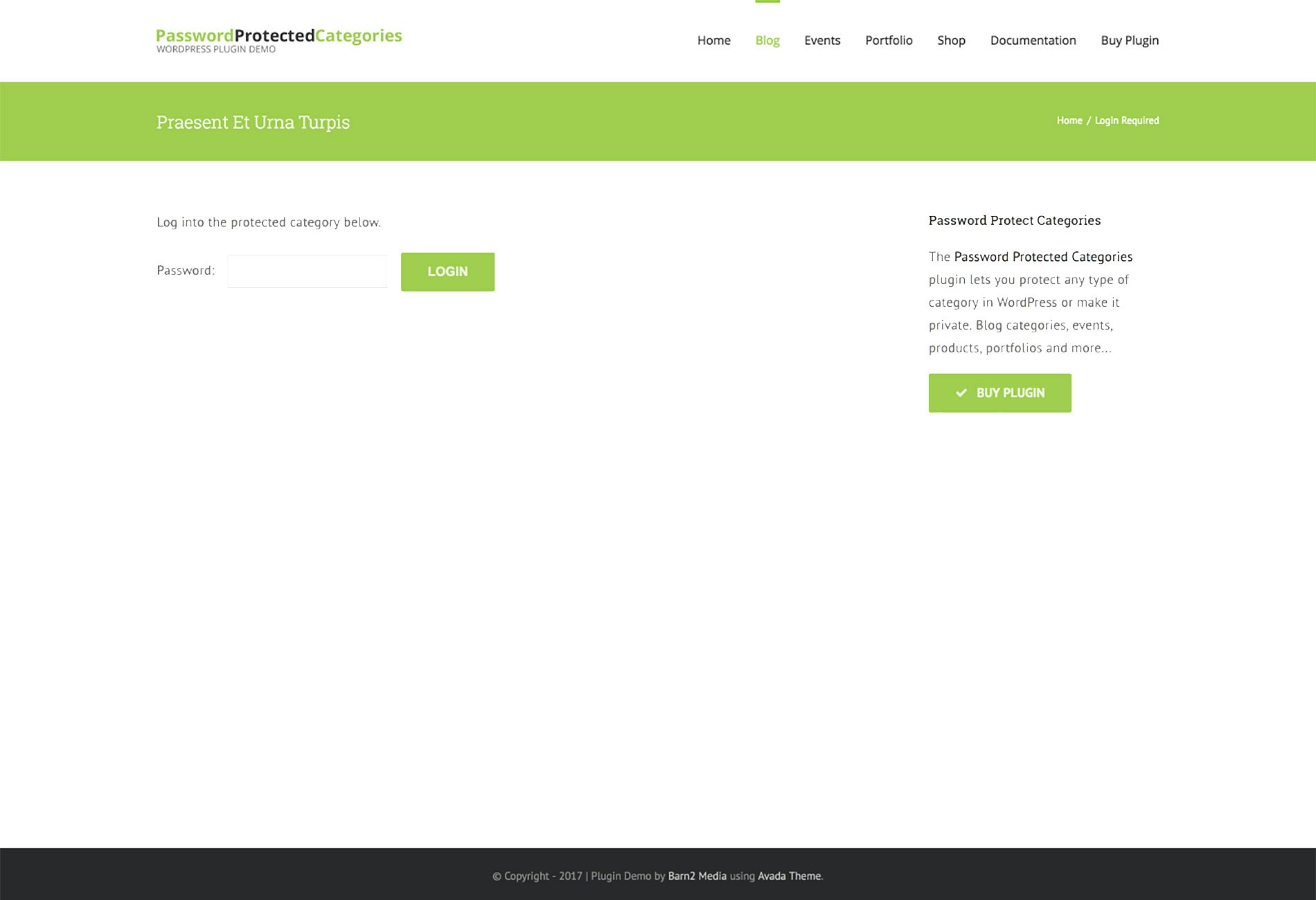Viewport: 1316px width, 900px height.
Task: Open the Events page
Action: pyautogui.click(x=821, y=41)
